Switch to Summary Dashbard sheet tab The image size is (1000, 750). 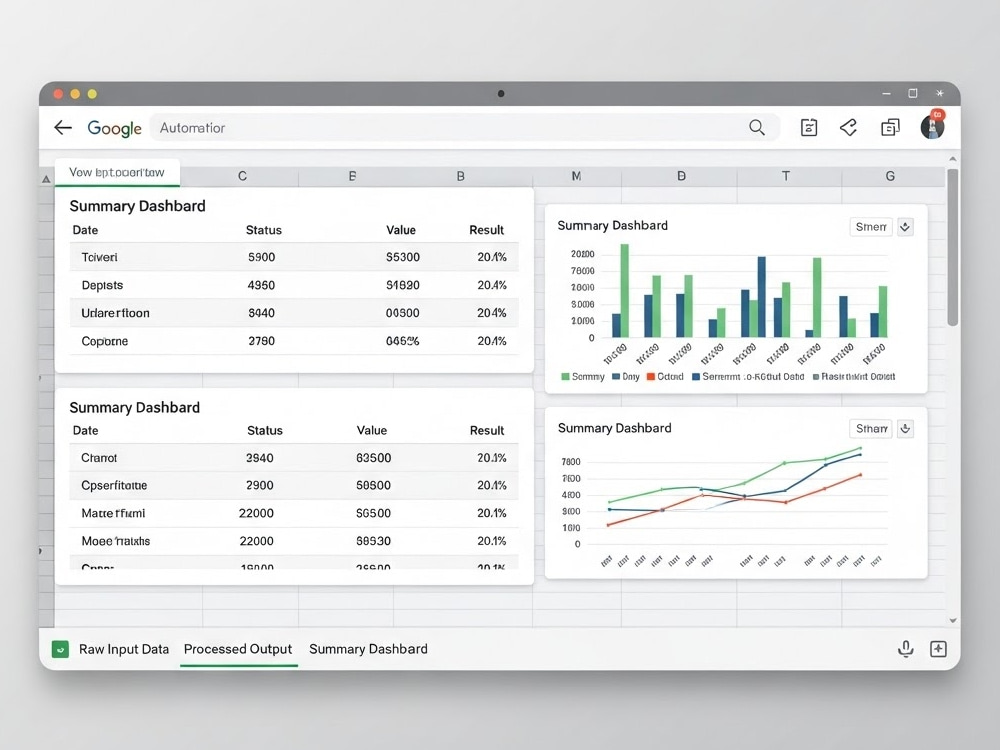tap(369, 649)
